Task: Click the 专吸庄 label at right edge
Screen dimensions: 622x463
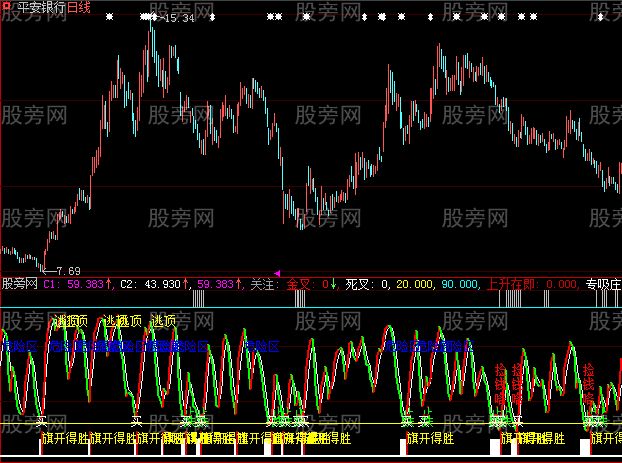Action: click(x=601, y=284)
